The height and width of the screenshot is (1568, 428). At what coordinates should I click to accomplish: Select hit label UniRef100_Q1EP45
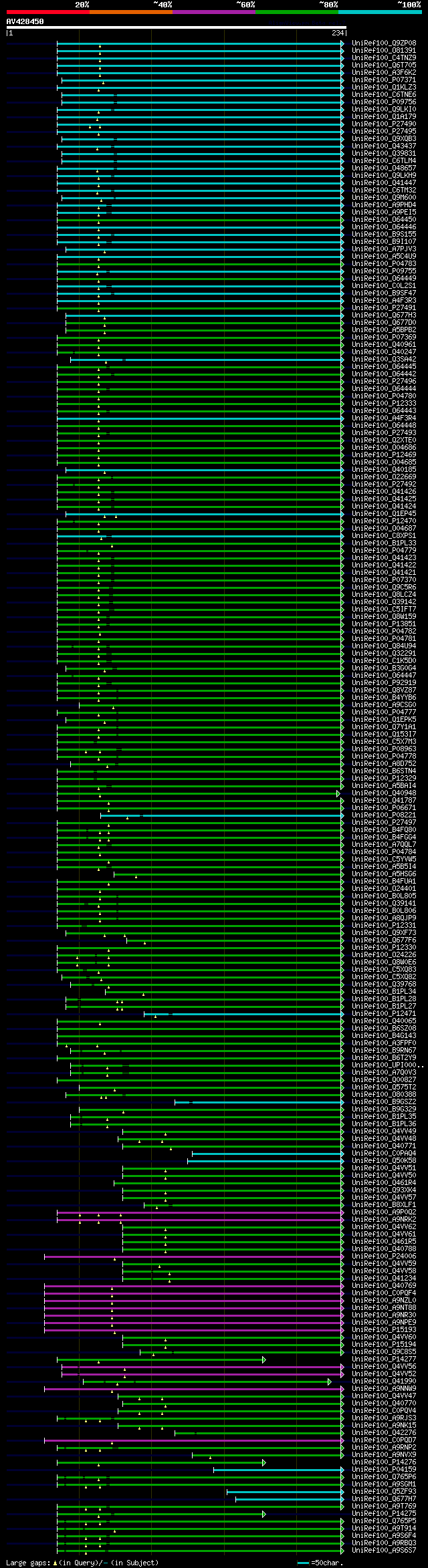(x=384, y=514)
